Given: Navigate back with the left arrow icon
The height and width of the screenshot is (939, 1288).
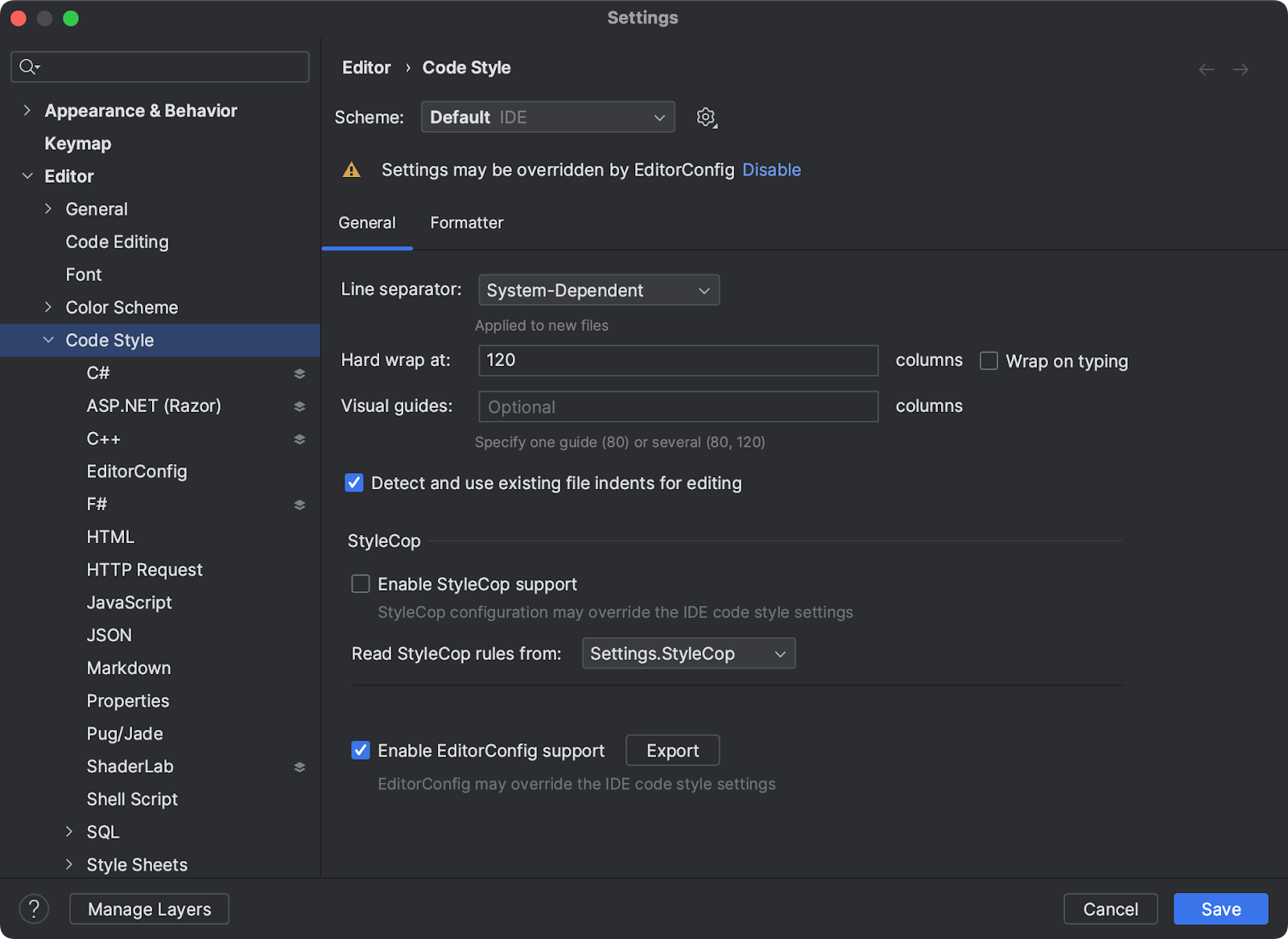Looking at the screenshot, I should tap(1206, 70).
